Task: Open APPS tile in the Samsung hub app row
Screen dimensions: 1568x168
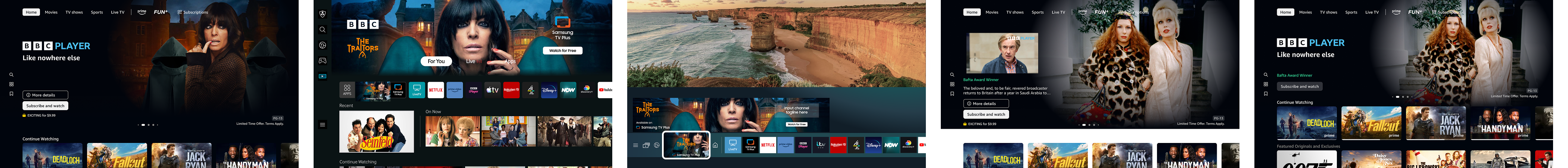Action: (x=347, y=90)
